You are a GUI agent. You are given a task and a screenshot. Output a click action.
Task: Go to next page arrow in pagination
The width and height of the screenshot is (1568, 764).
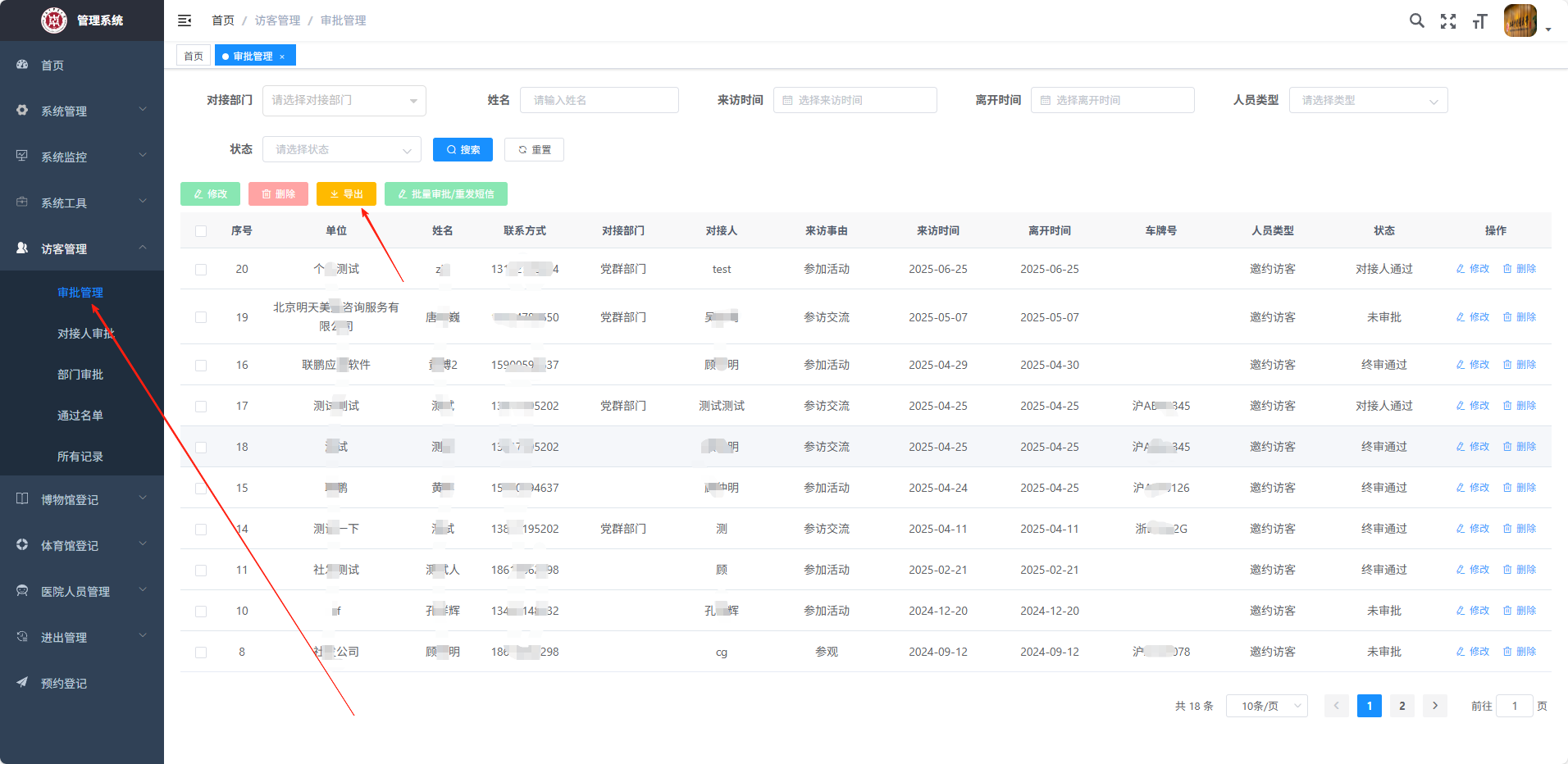coord(1434,706)
